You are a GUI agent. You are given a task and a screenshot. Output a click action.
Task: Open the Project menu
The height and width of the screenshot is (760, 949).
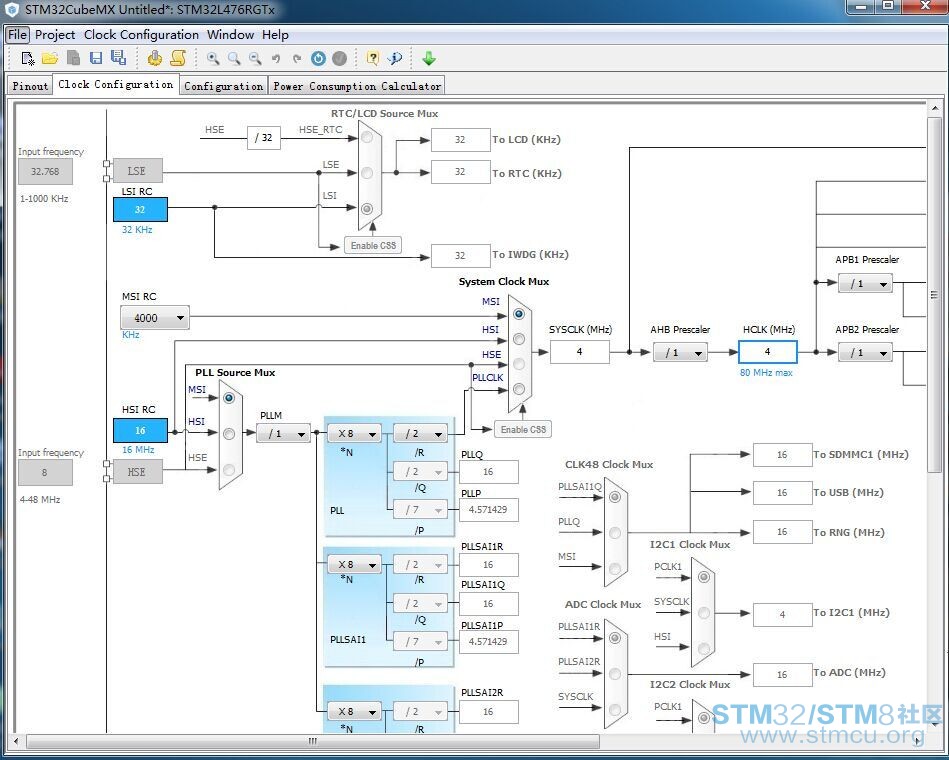[x=55, y=34]
